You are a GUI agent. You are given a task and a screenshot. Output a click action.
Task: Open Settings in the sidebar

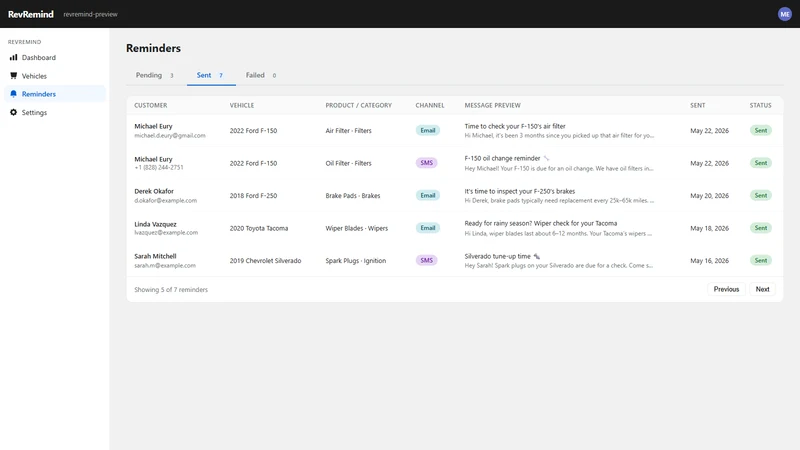55,112
